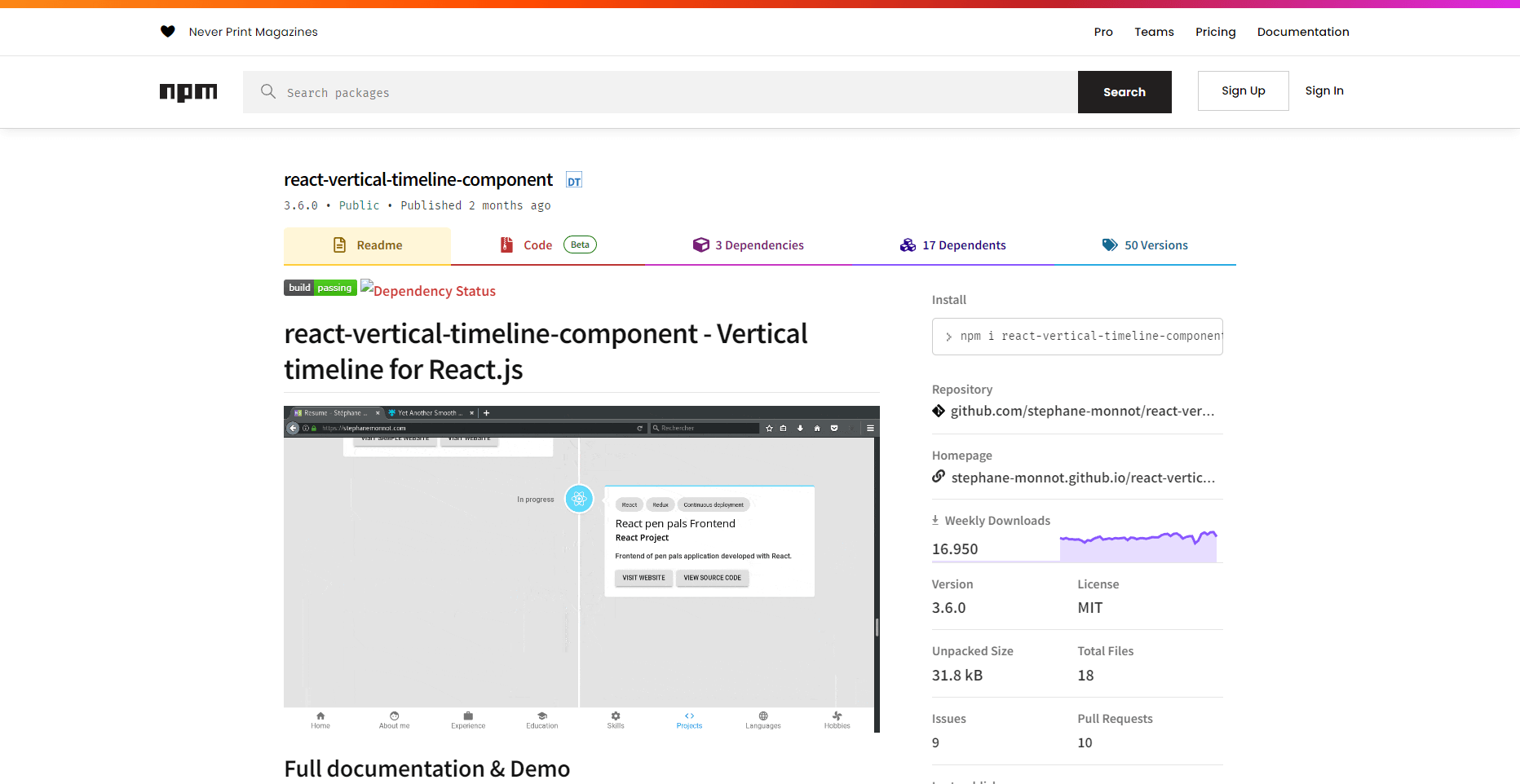Click the homepage chain-link icon
The image size is (1520, 784).
[x=939, y=477]
